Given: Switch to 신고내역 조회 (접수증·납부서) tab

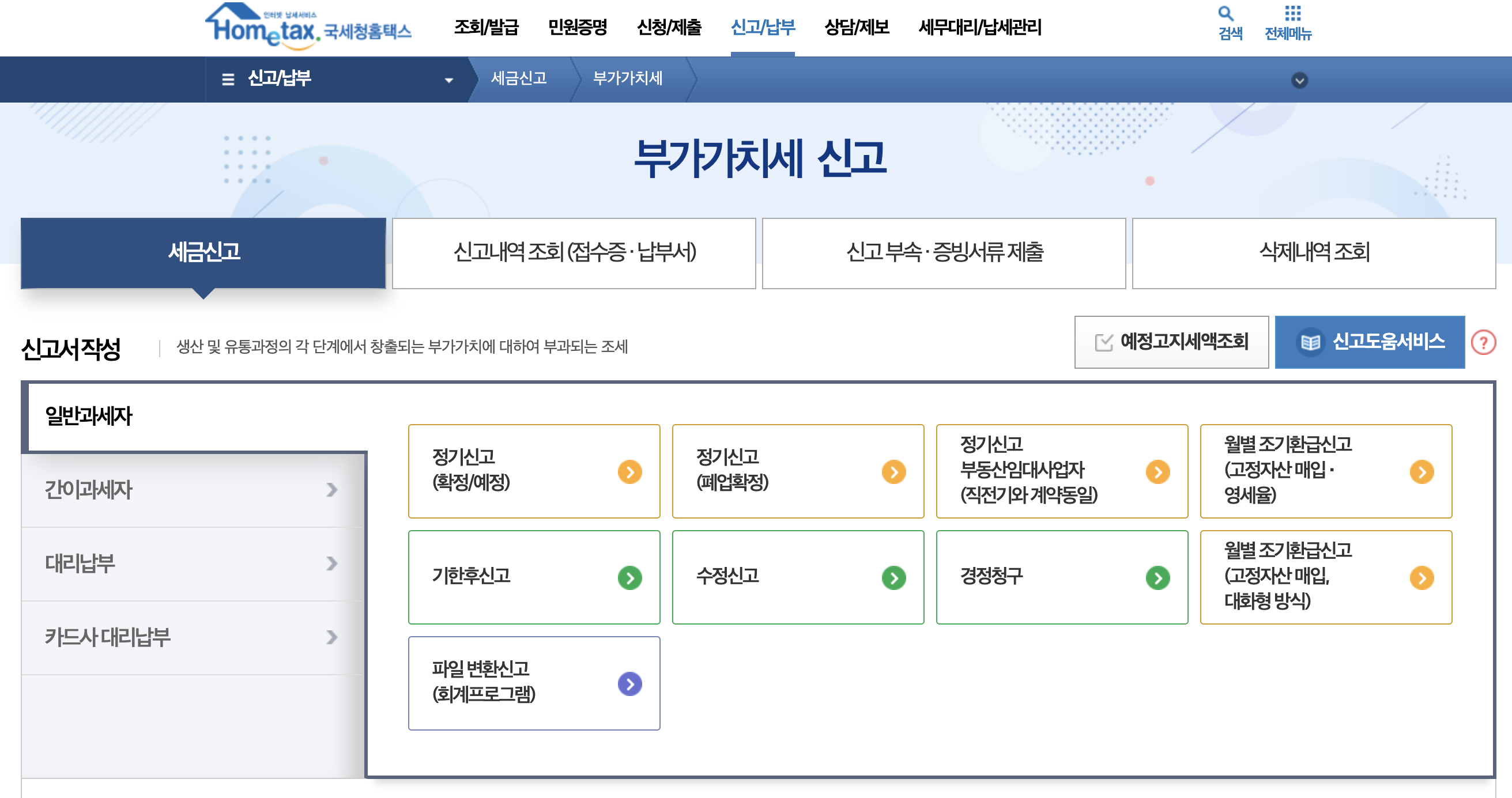Looking at the screenshot, I should [574, 253].
